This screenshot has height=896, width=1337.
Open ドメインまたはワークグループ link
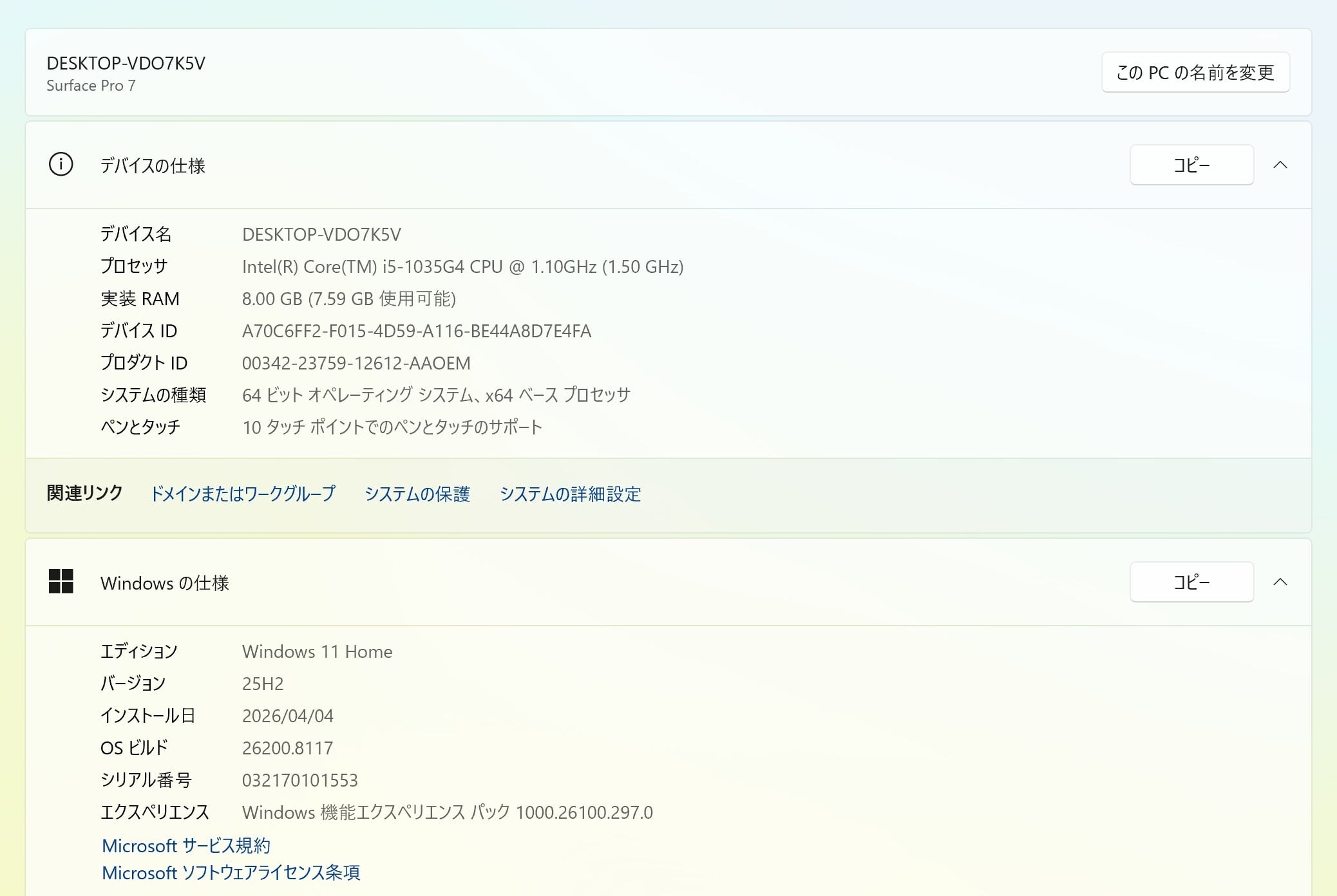click(243, 494)
